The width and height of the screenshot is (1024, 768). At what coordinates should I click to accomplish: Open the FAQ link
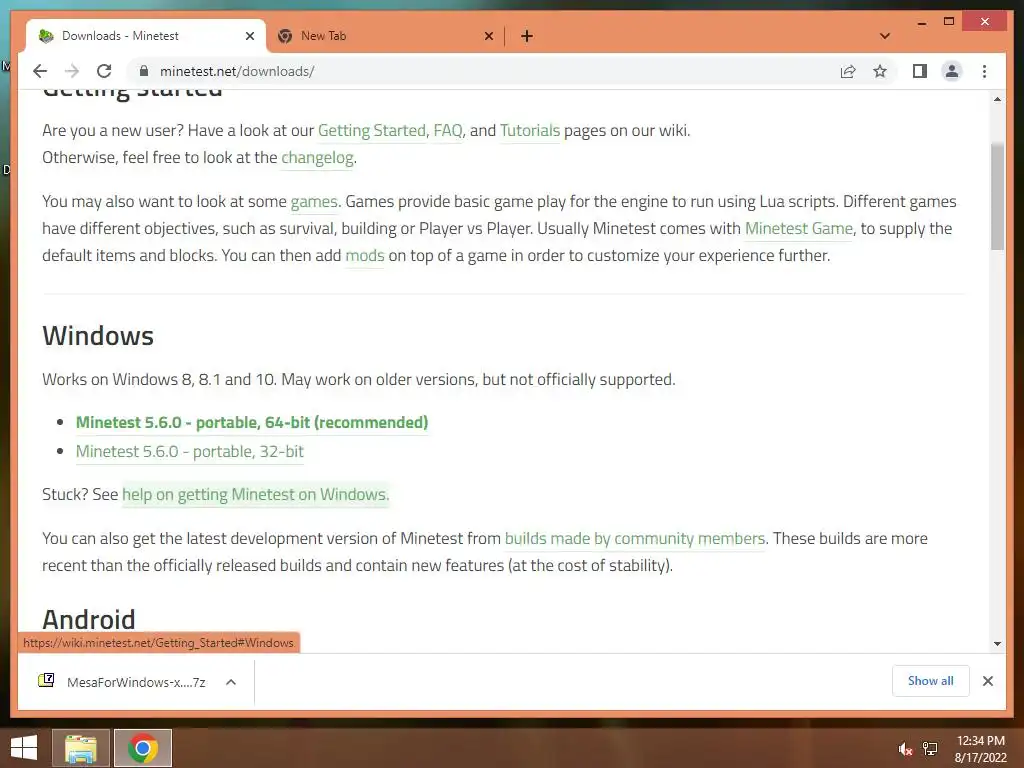447,131
